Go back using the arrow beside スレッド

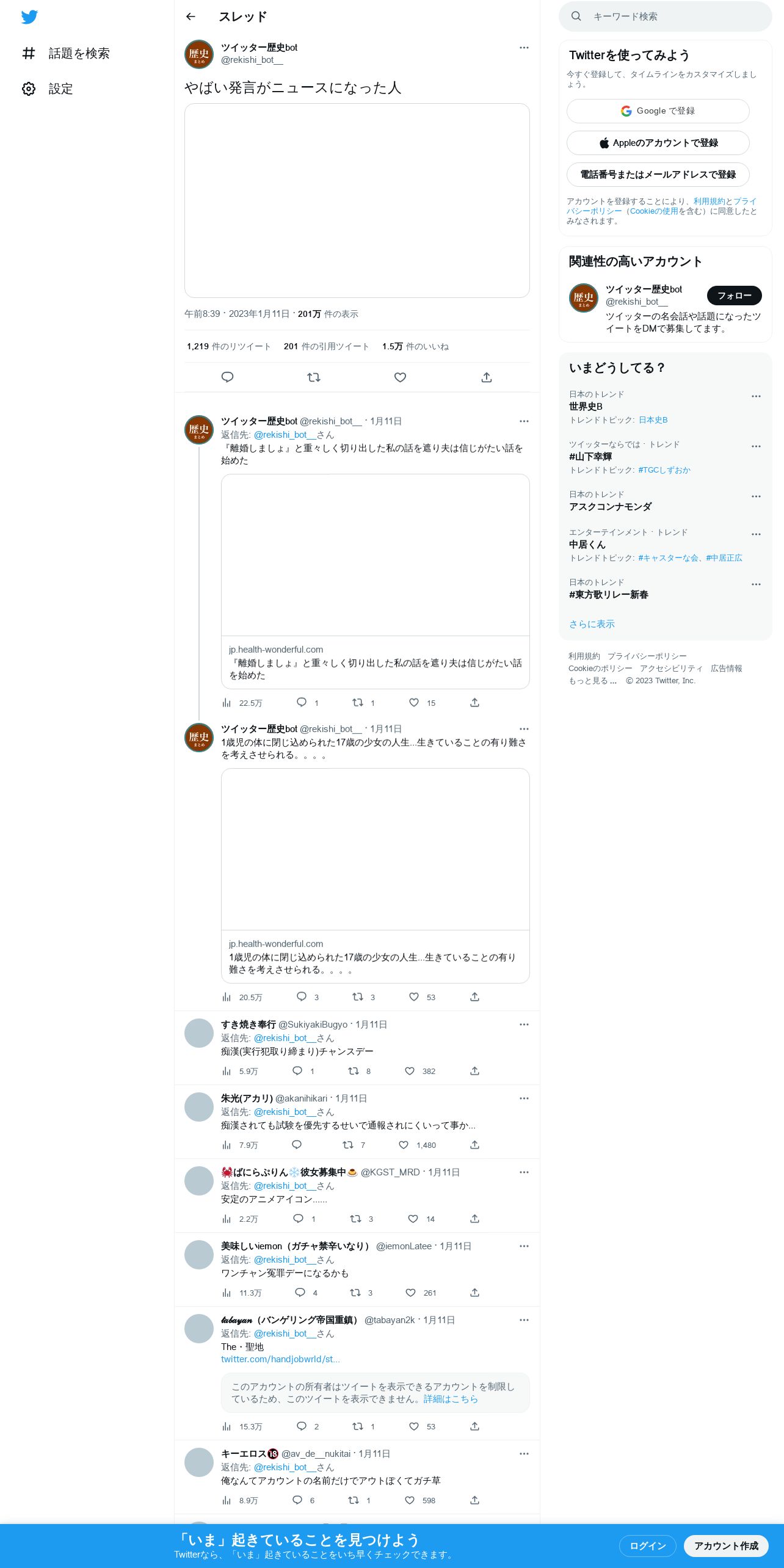(x=191, y=16)
